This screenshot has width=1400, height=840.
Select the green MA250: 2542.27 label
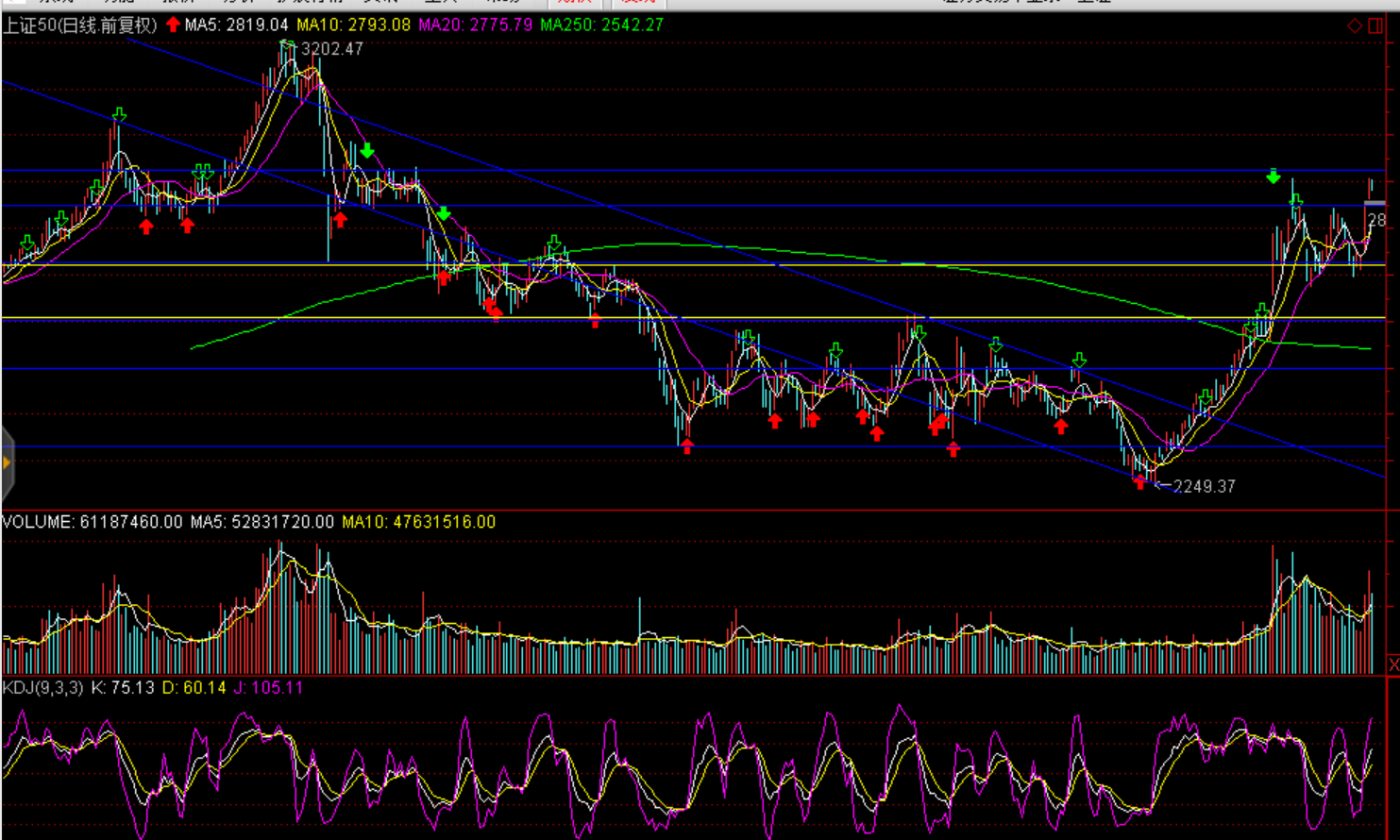click(601, 25)
